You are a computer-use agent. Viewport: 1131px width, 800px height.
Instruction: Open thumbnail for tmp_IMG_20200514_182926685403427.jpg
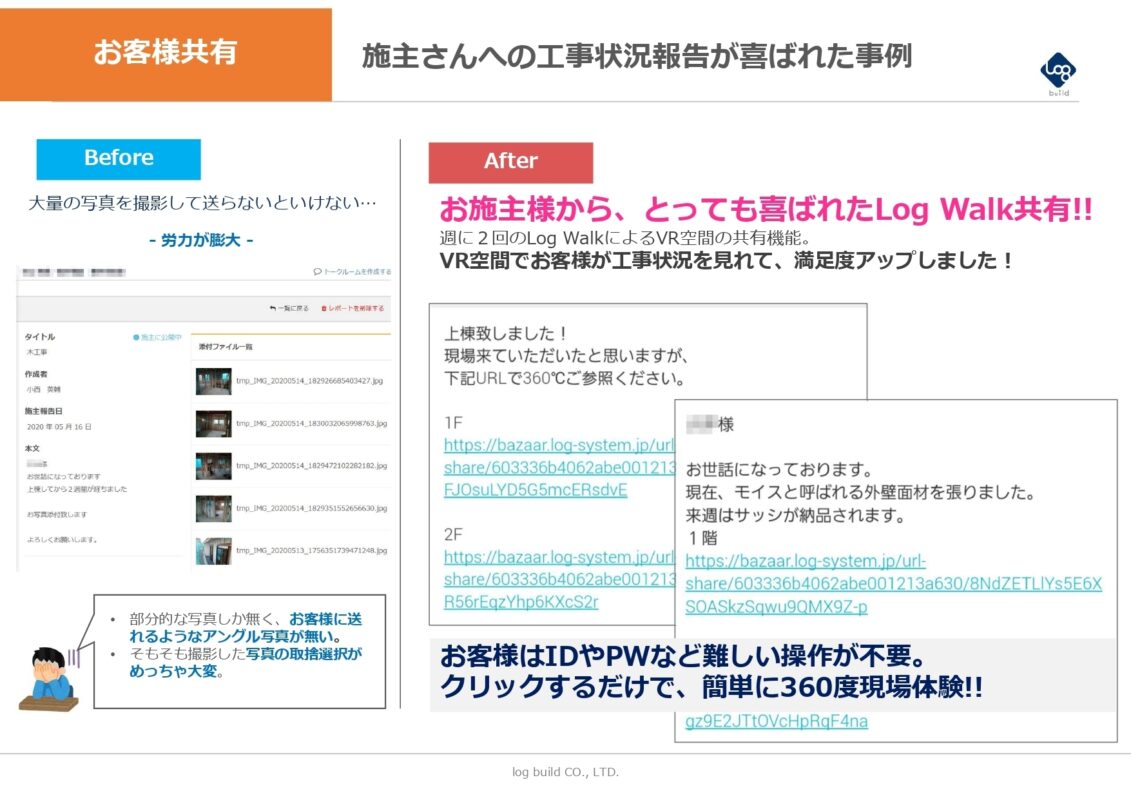pos(214,381)
